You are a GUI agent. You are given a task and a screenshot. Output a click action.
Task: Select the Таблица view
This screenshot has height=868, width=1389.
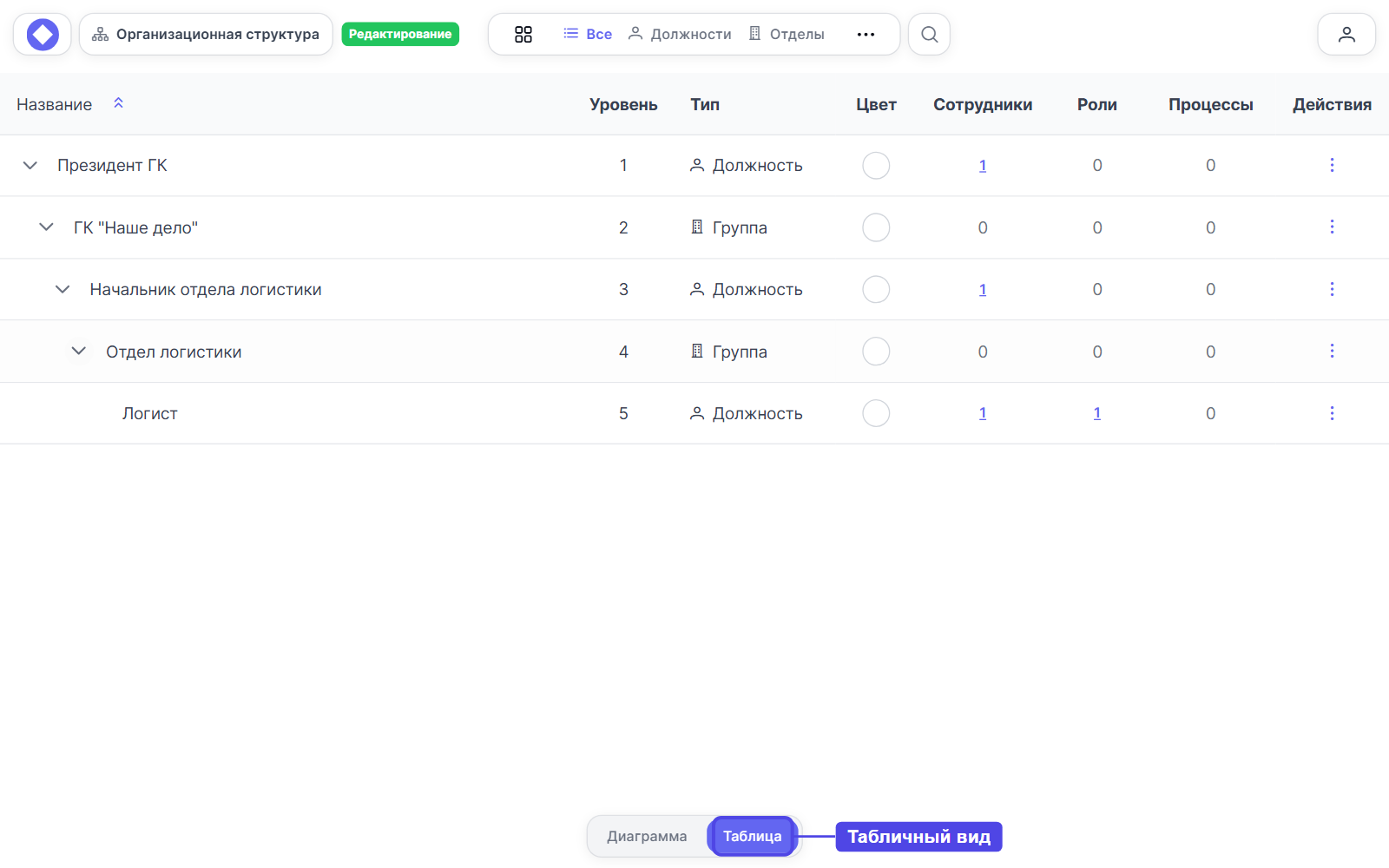[x=752, y=837]
